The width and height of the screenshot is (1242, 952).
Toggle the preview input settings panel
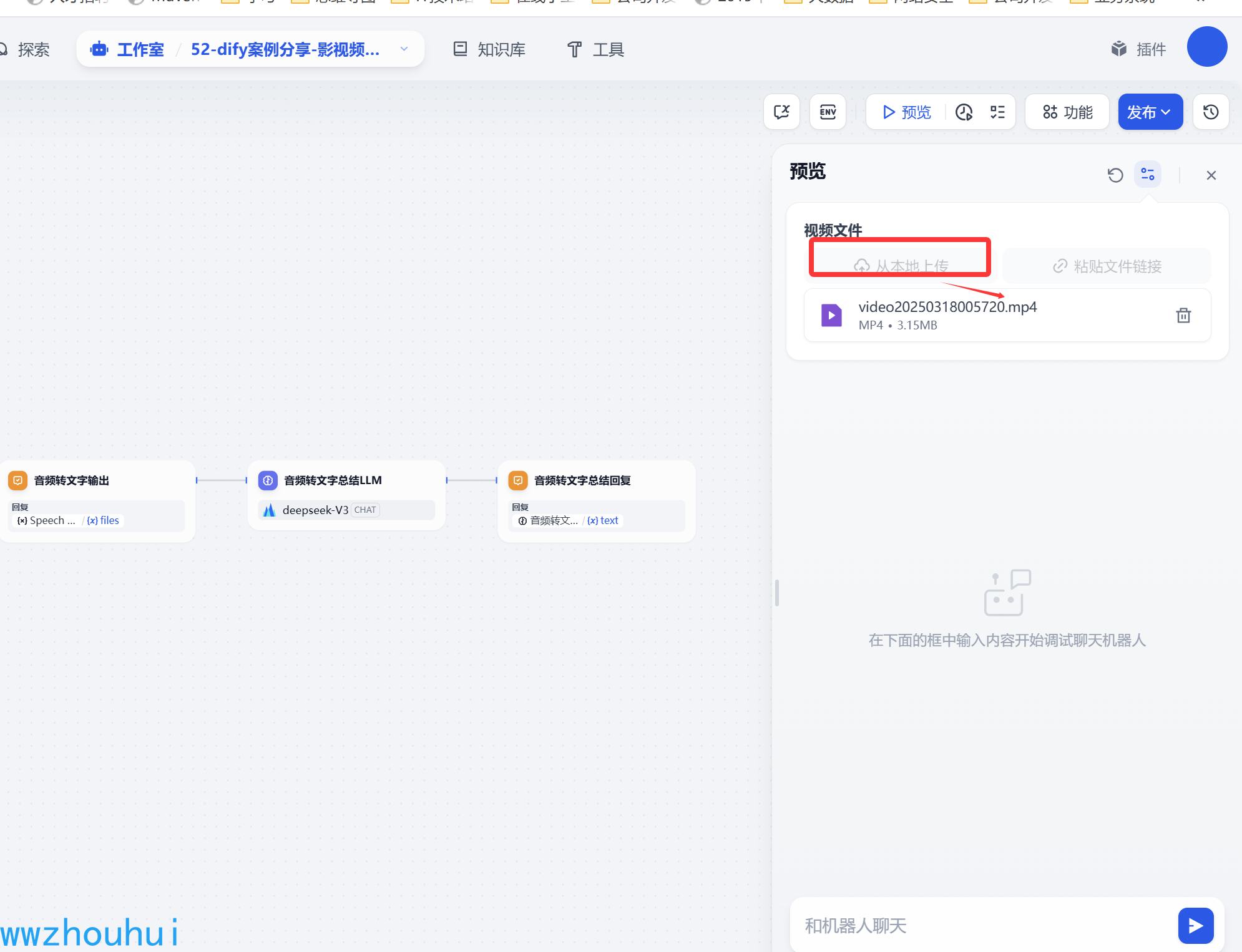coord(1147,174)
